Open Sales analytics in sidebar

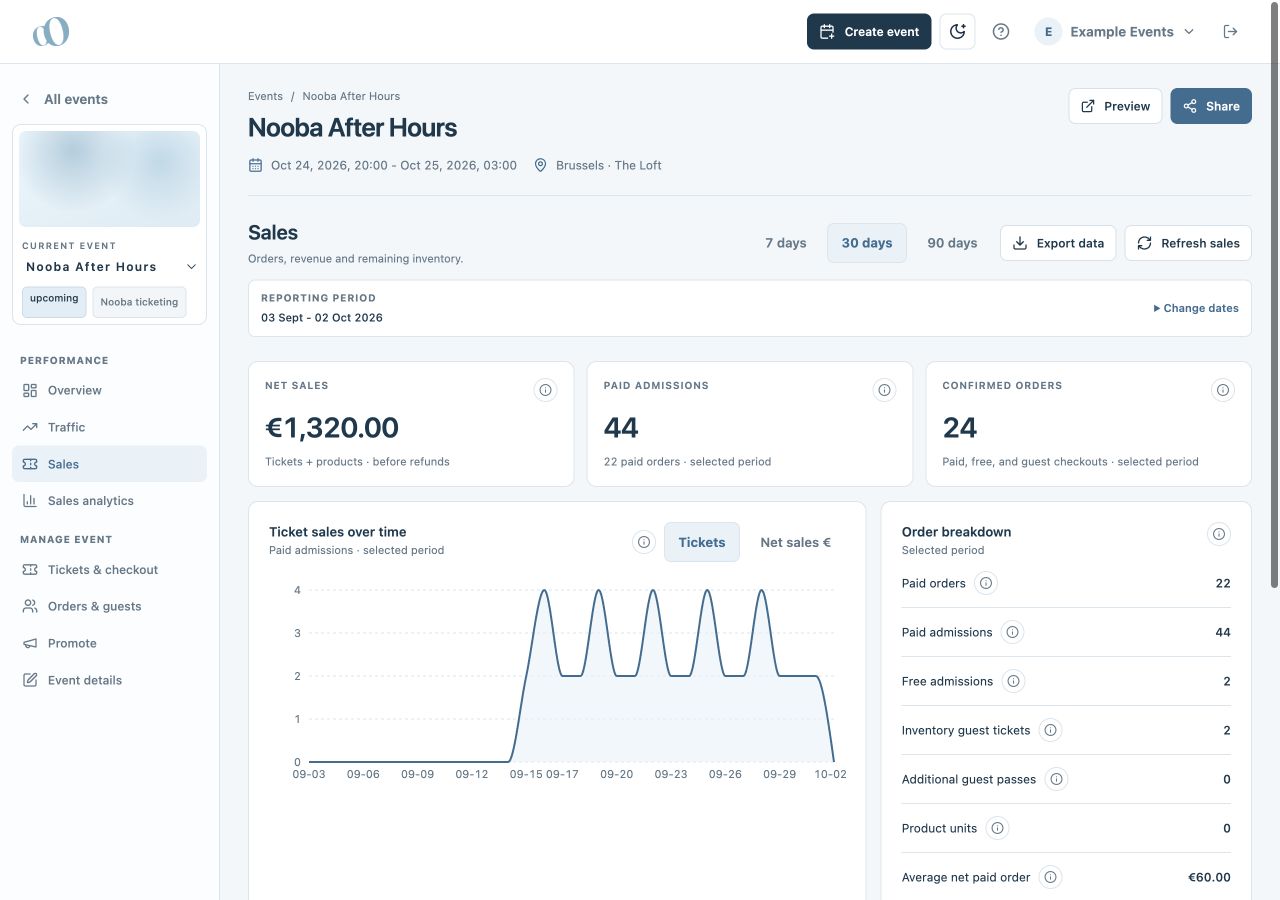tap(109, 501)
